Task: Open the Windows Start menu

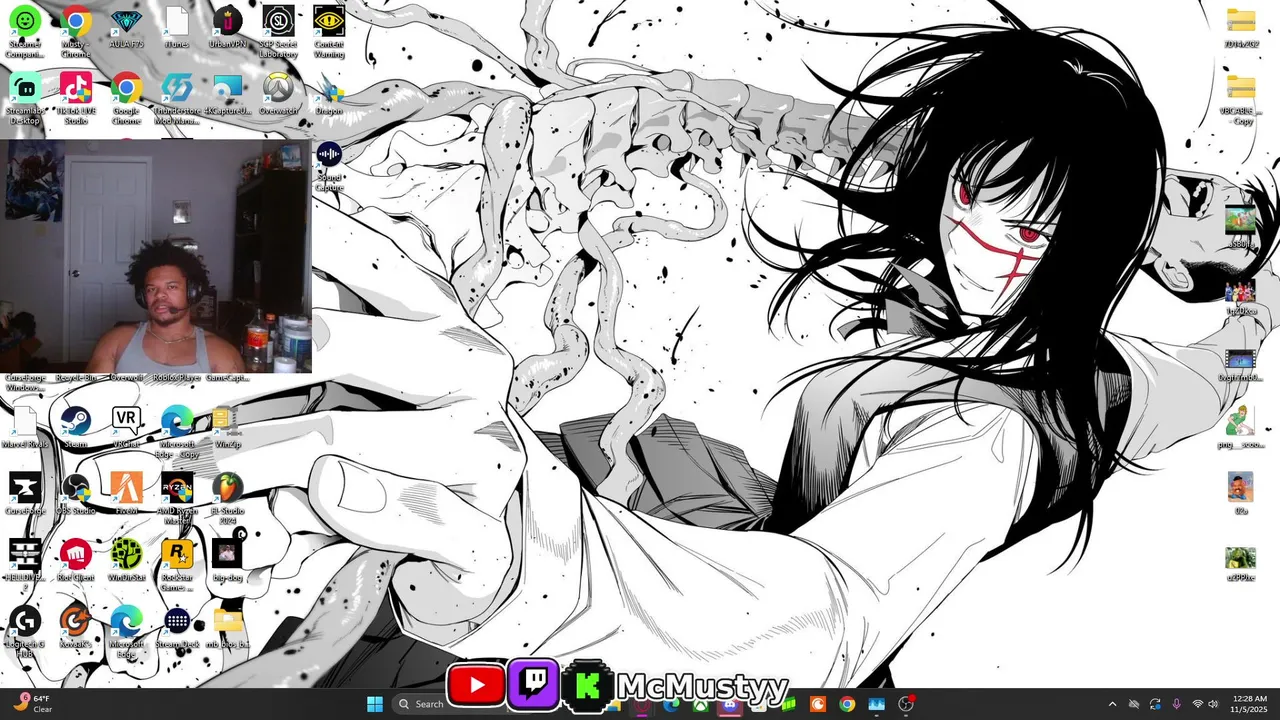Action: (x=375, y=704)
